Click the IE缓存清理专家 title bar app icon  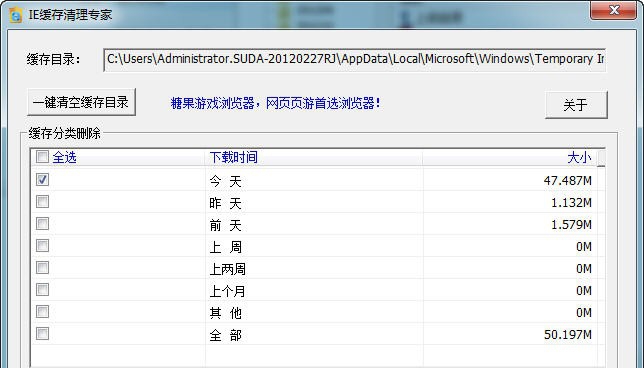coord(16,15)
